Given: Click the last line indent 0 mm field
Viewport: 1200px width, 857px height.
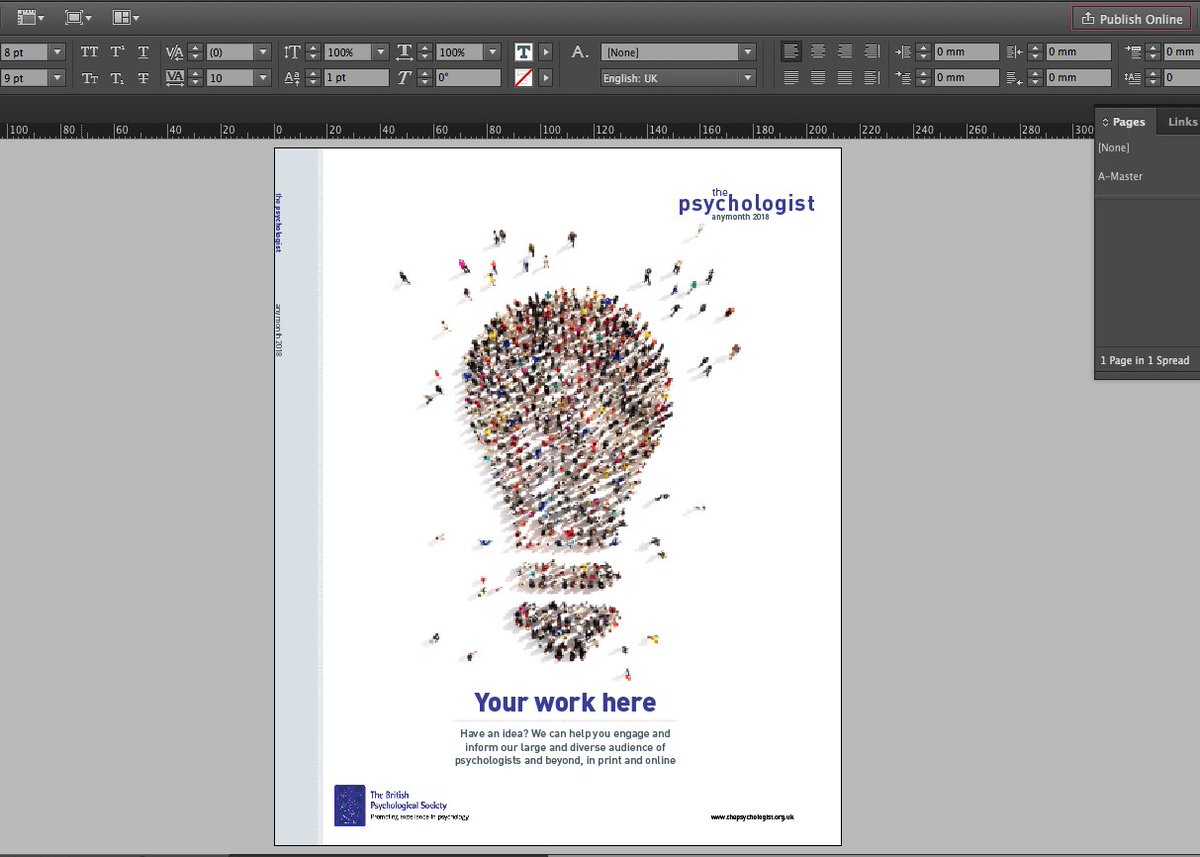Looking at the screenshot, I should (1078, 77).
